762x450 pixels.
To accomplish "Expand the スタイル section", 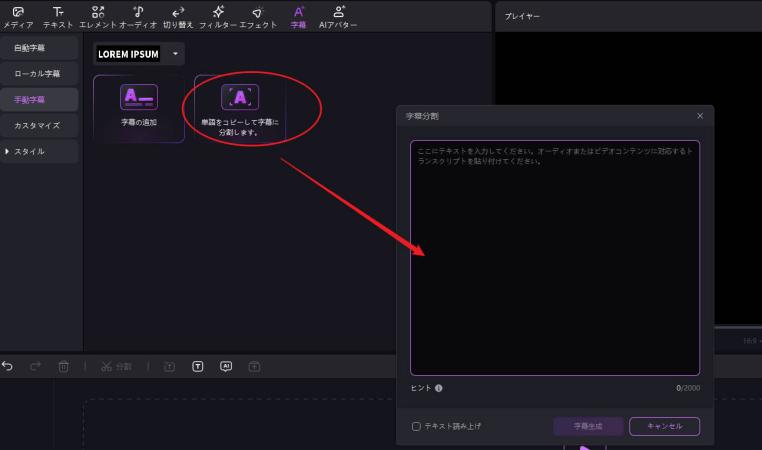I will (30, 151).
